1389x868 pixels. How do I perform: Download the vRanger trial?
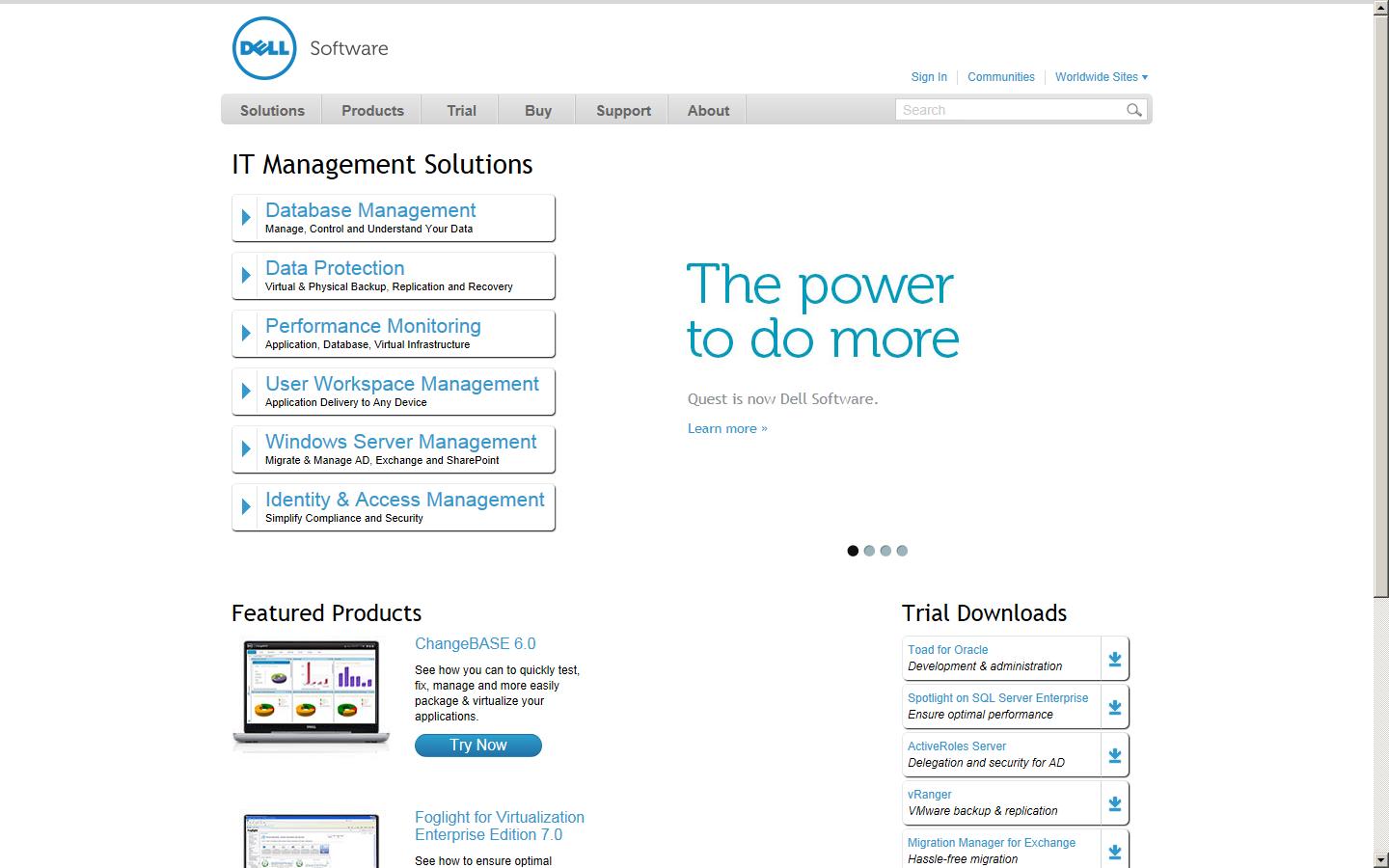click(1115, 803)
